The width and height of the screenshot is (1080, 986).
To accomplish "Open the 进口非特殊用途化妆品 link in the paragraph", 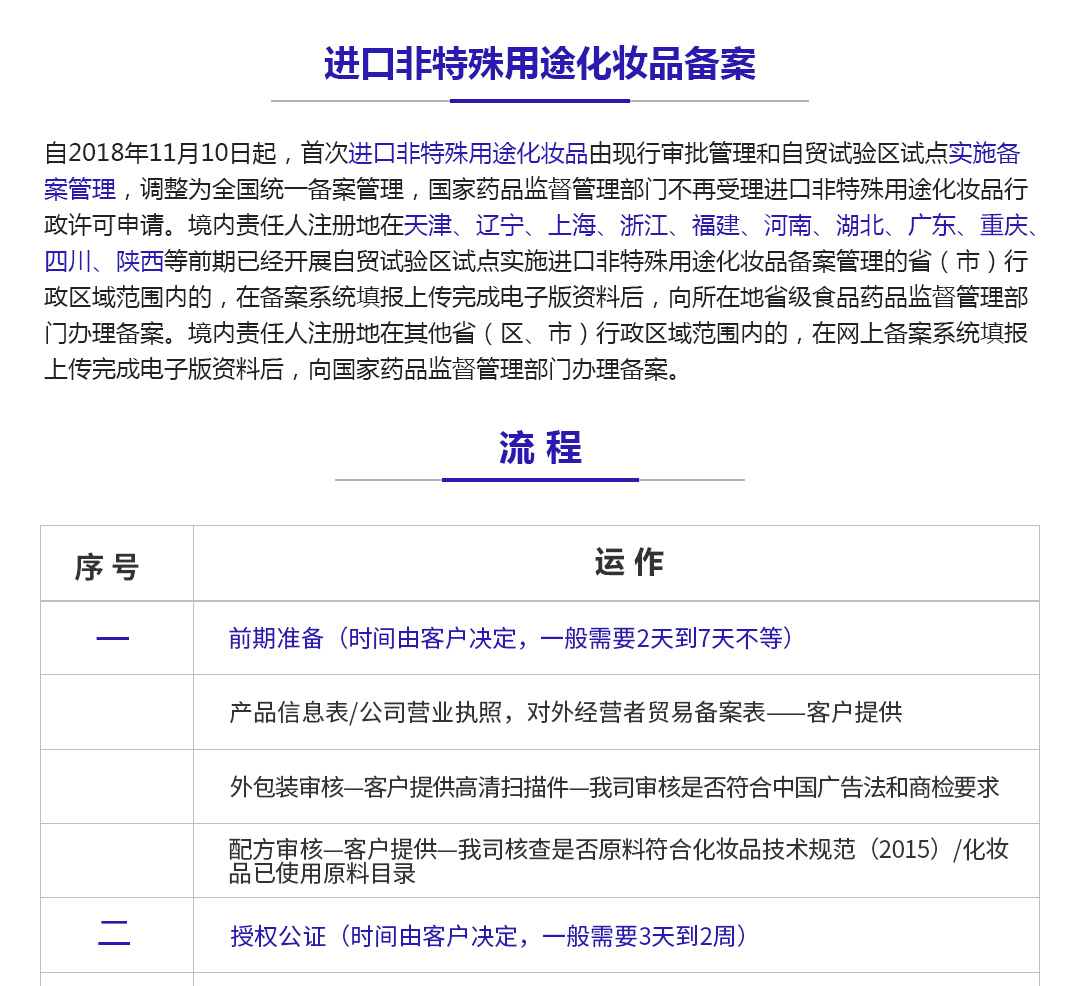I will coord(468,153).
